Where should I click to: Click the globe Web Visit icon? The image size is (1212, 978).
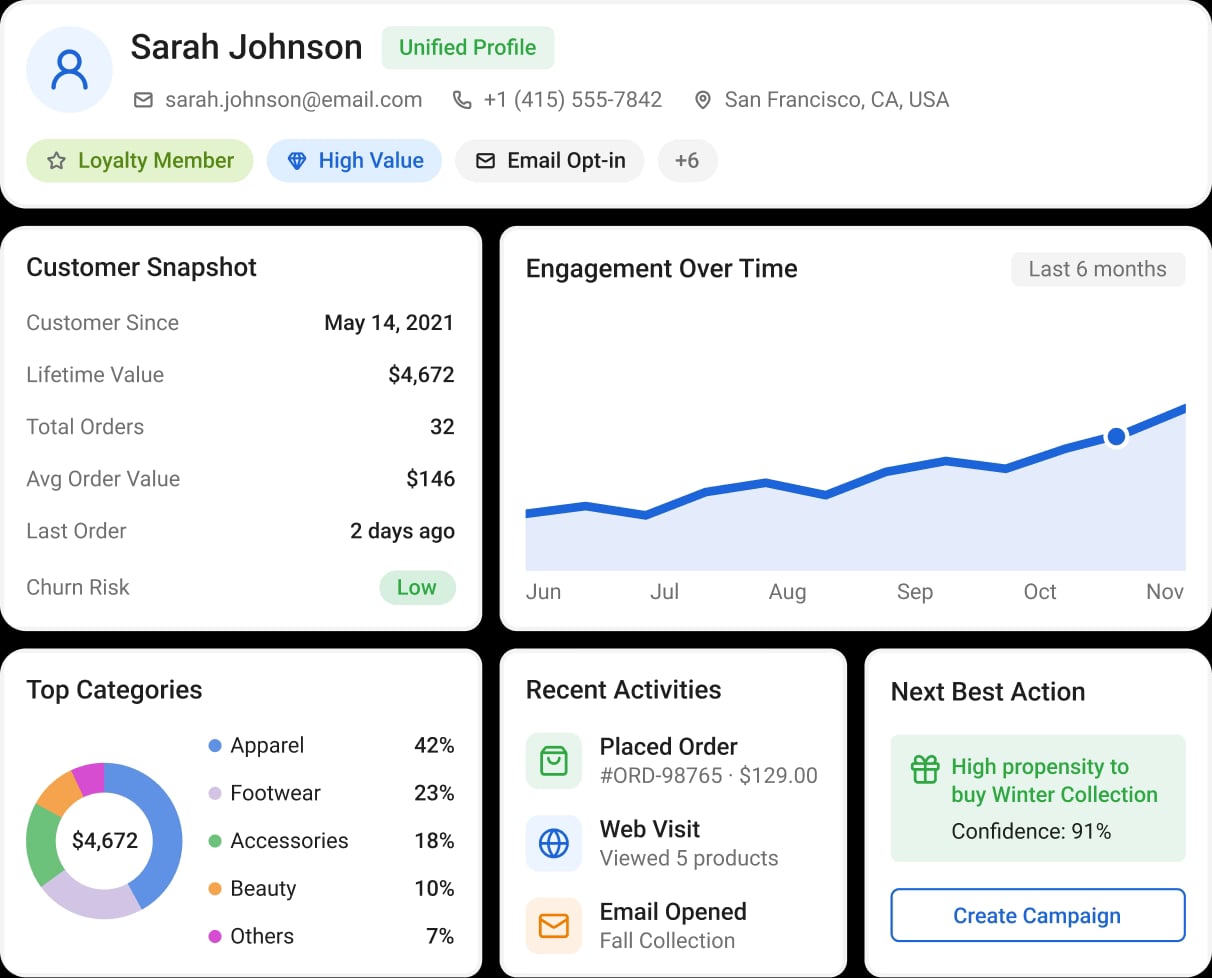point(553,844)
